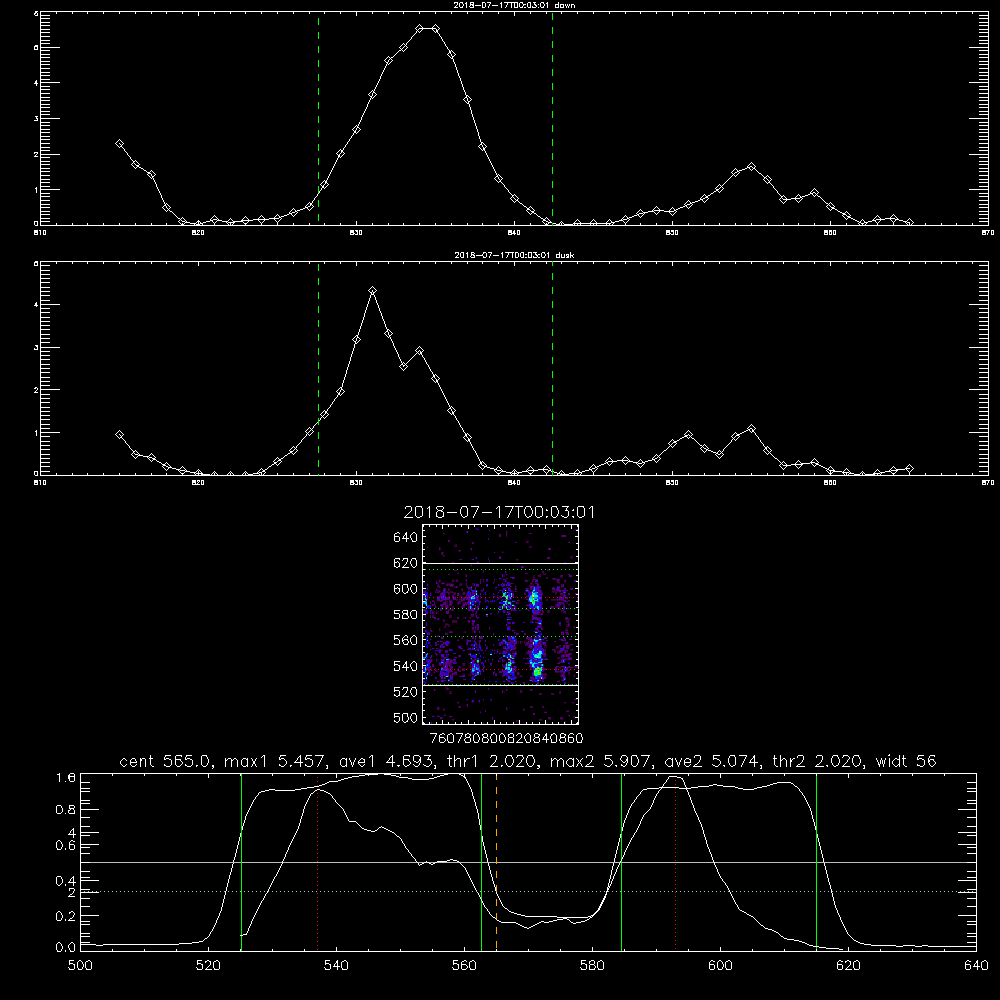Click the lower white boundary line on the heatmap
This screenshot has height=1000, width=1000.
click(x=501, y=686)
